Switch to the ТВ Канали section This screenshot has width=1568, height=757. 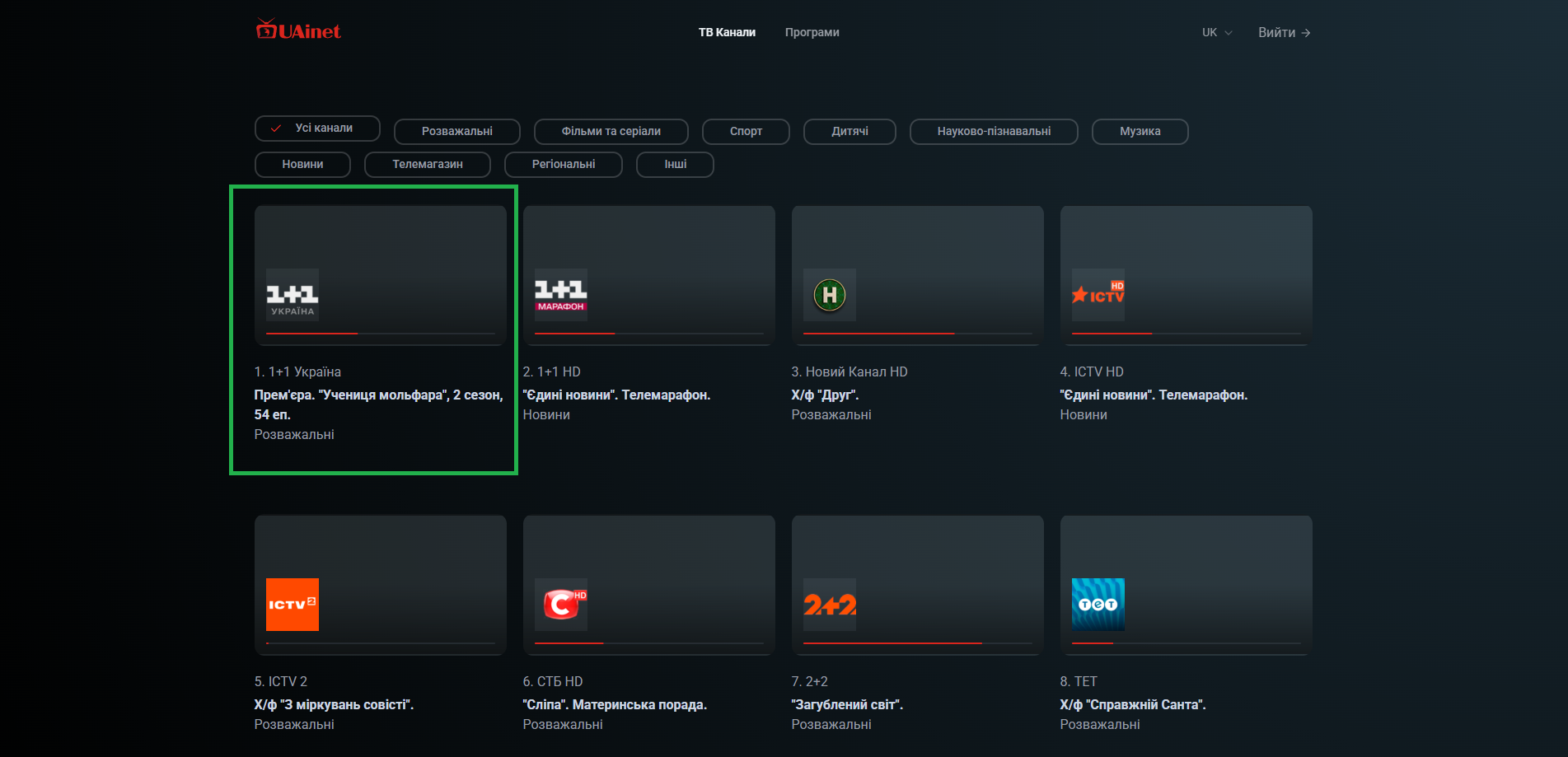[727, 32]
